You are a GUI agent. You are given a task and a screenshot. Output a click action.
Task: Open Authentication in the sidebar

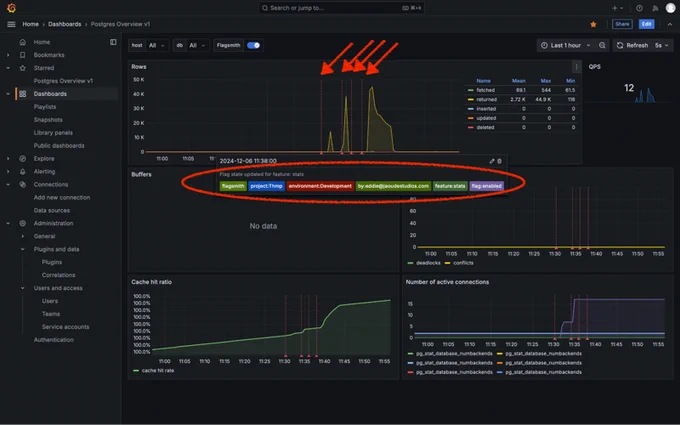pos(54,340)
